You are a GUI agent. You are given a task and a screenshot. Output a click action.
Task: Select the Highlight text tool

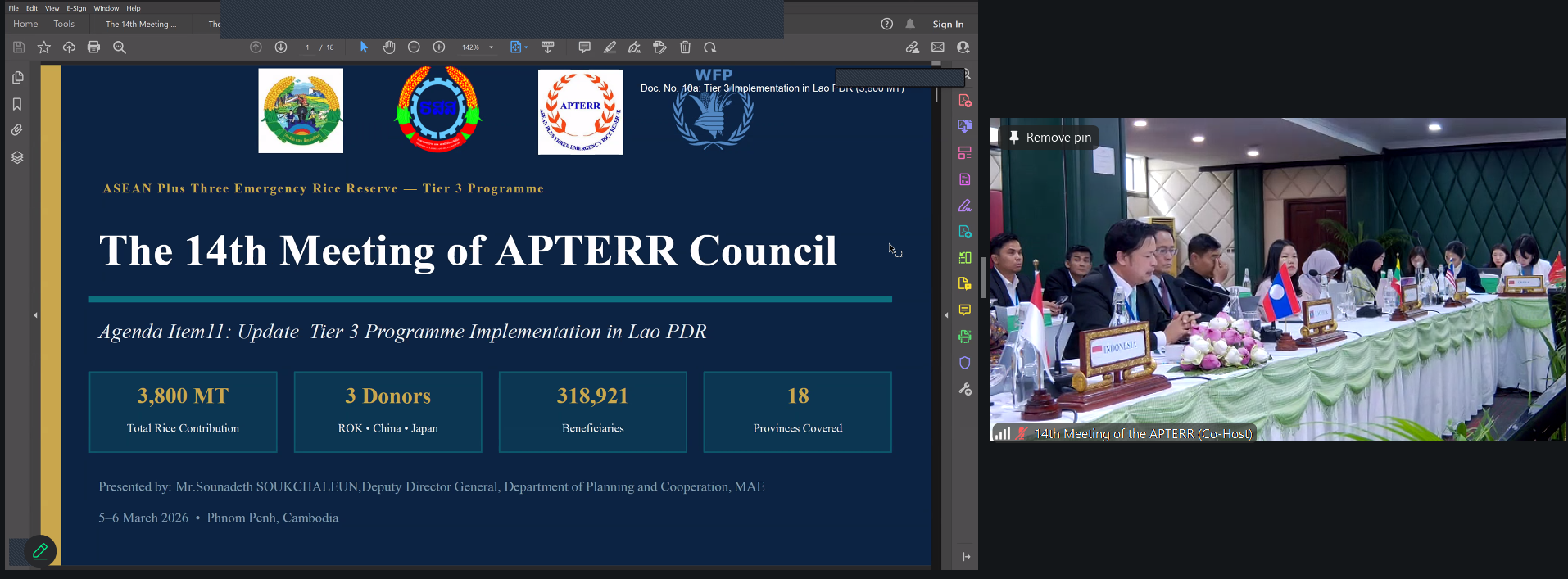coord(610,47)
